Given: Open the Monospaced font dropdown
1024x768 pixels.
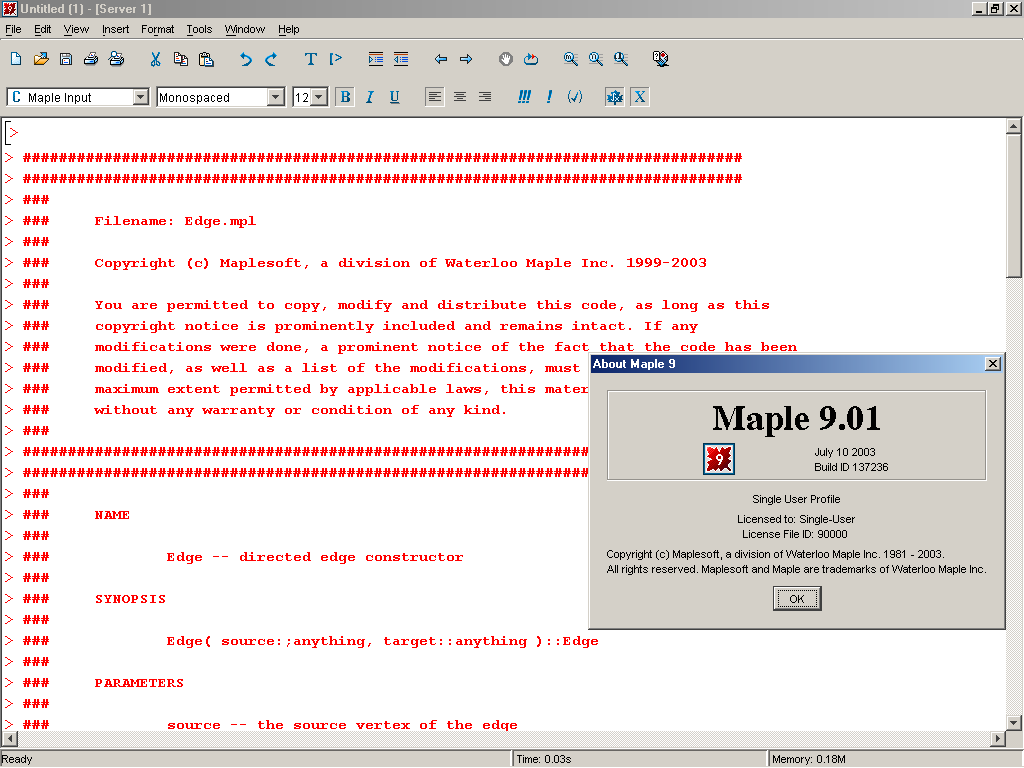Looking at the screenshot, I should (x=276, y=97).
